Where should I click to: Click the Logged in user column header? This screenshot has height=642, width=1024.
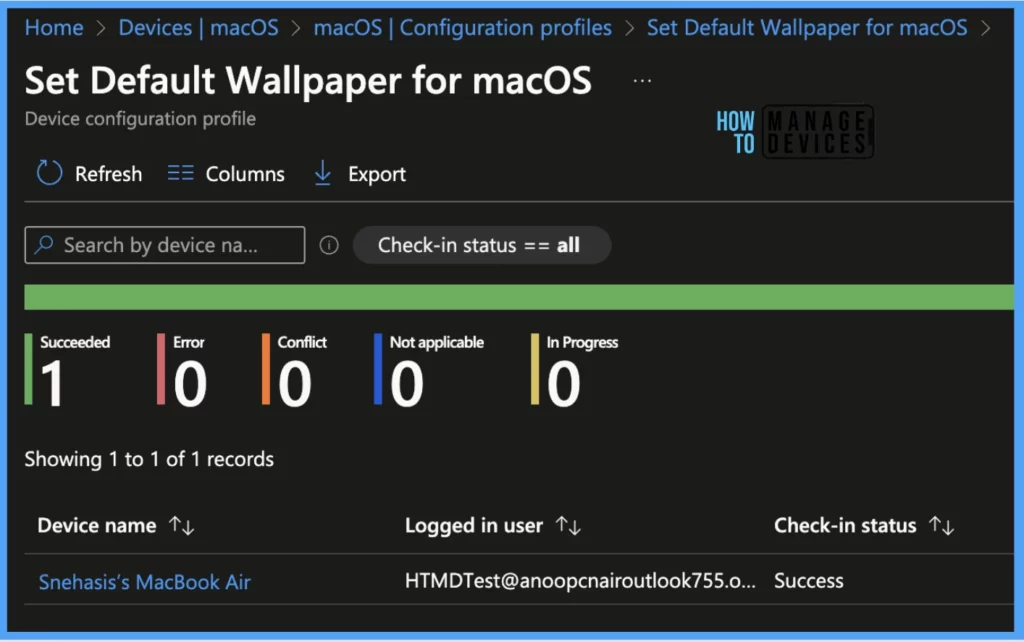(x=473, y=525)
